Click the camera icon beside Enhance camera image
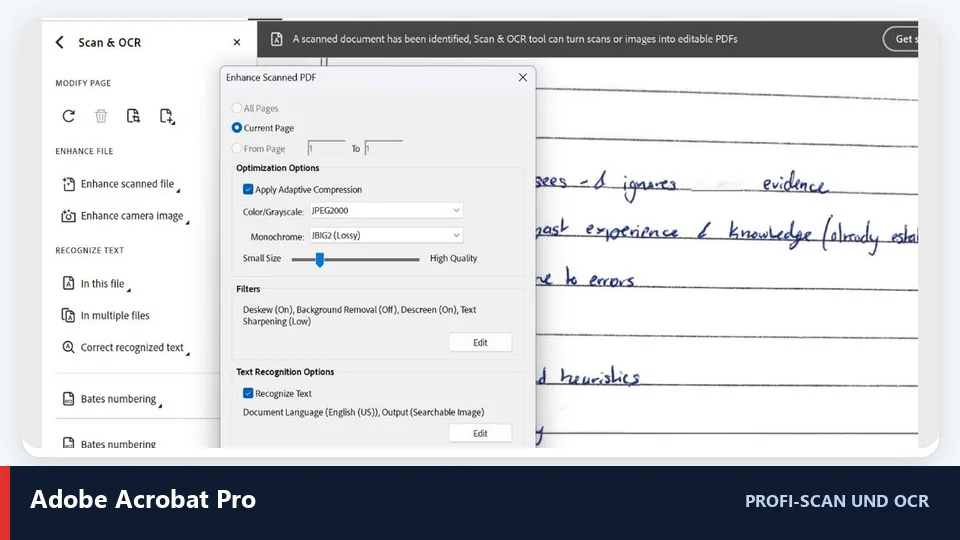Screen dimensions: 960x540 coord(69,216)
